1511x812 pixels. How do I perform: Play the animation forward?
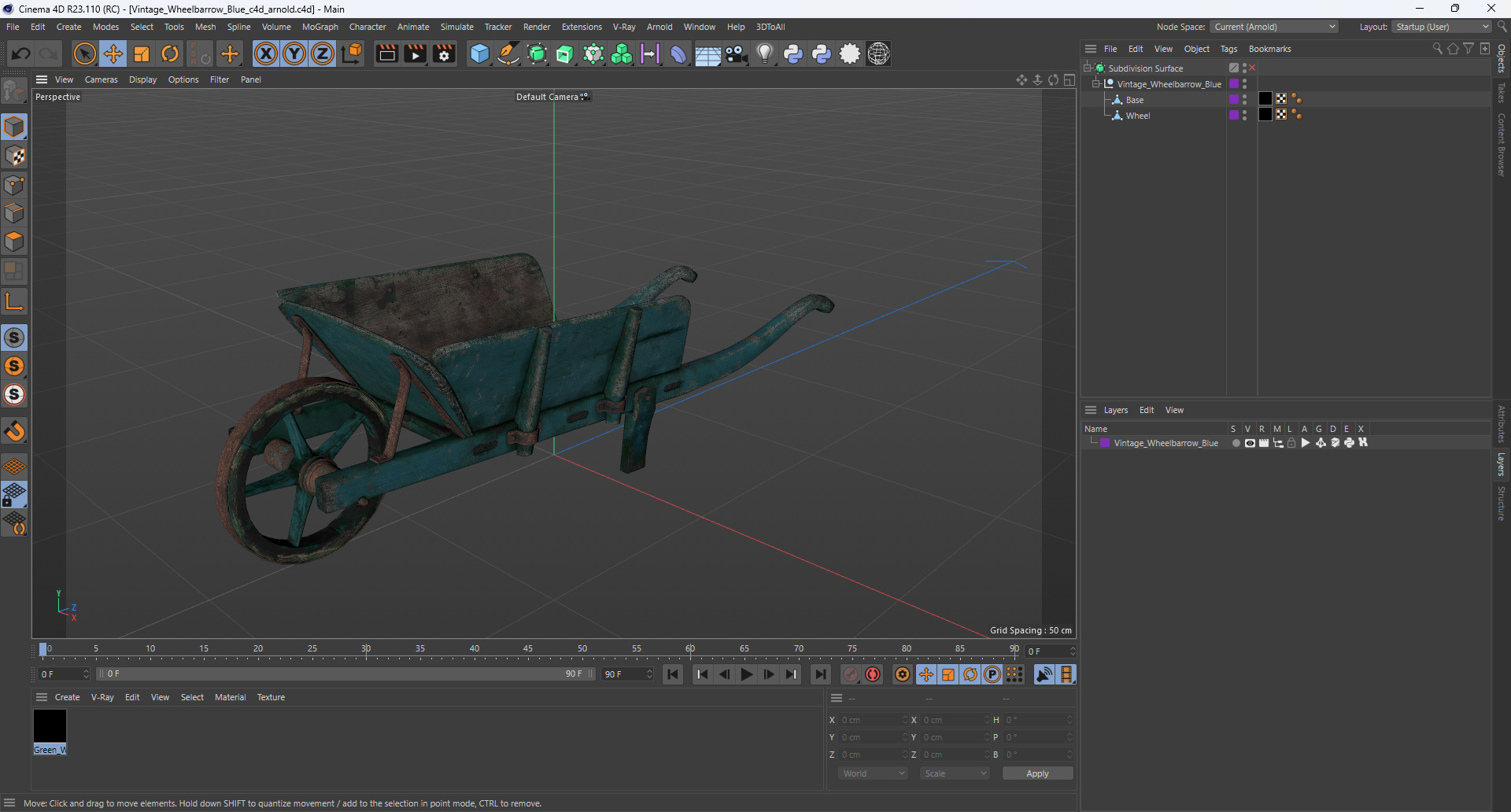point(746,674)
